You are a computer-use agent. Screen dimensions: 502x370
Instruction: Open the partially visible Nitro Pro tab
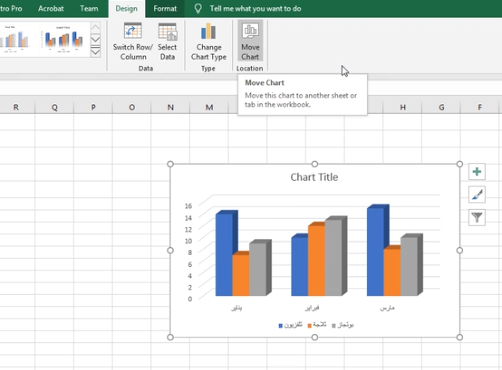click(11, 9)
